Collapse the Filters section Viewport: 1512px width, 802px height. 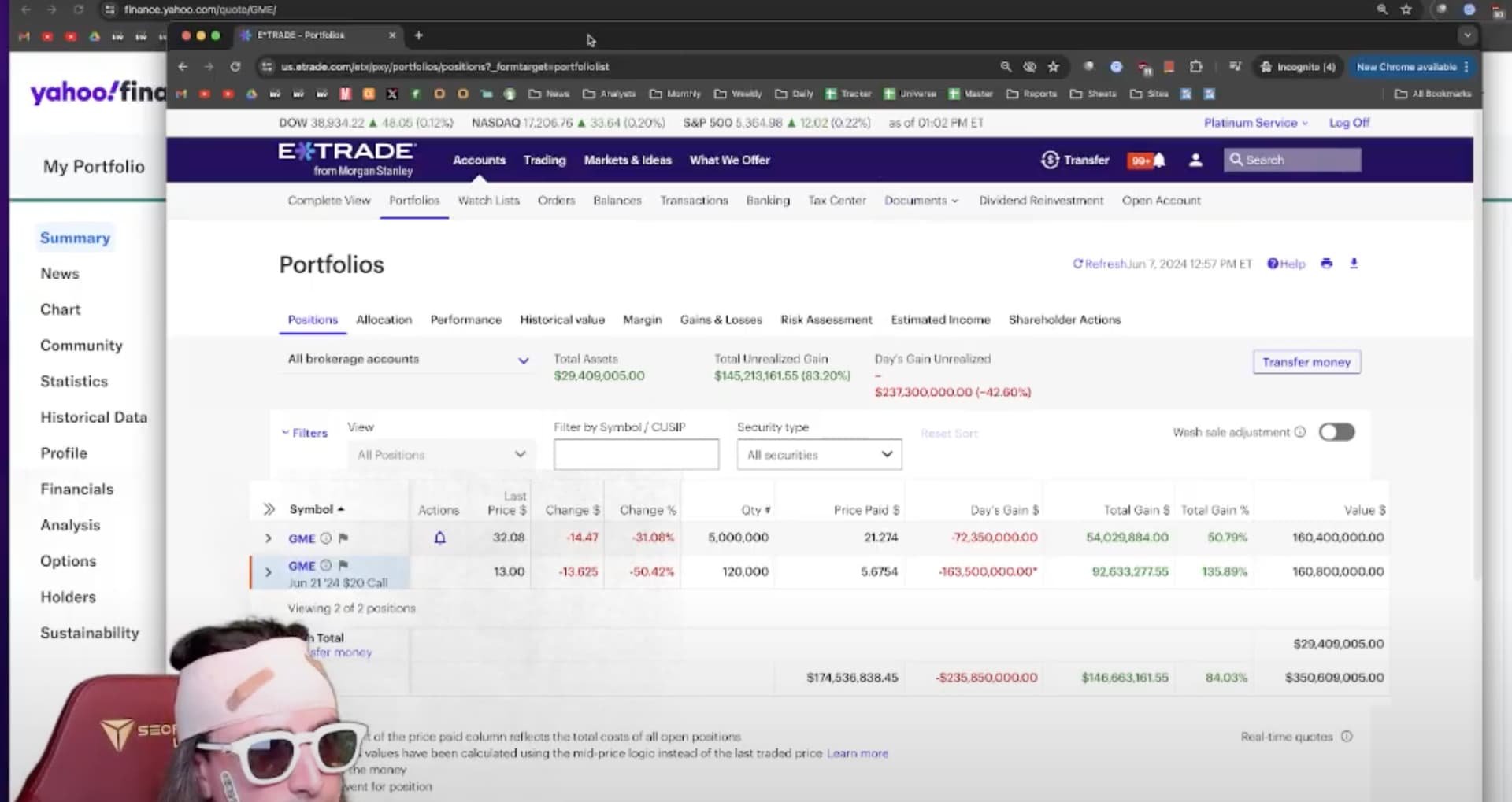pos(305,433)
